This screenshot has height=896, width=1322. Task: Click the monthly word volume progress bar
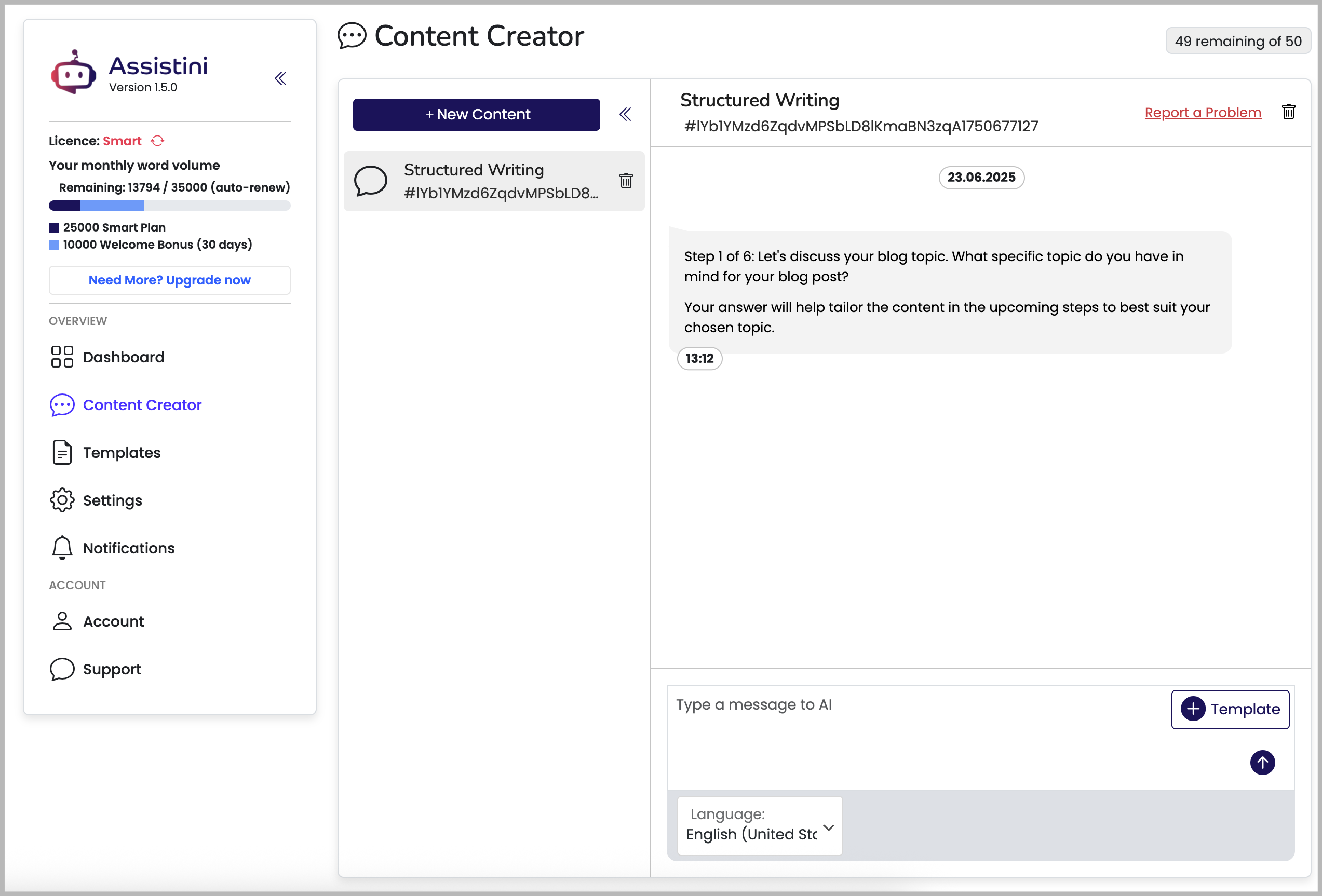[169, 206]
